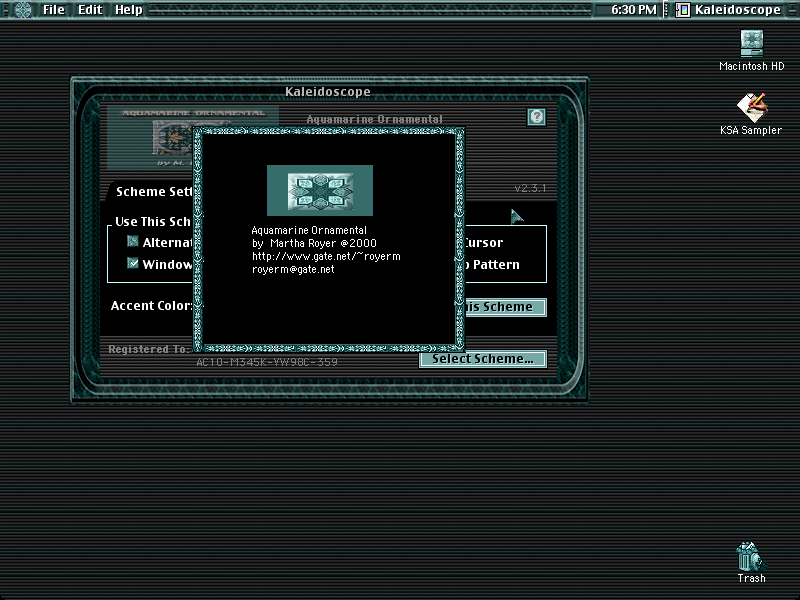Click the http://www.gate.net/~royerm URL text
The width and height of the screenshot is (800, 600).
coord(326,256)
